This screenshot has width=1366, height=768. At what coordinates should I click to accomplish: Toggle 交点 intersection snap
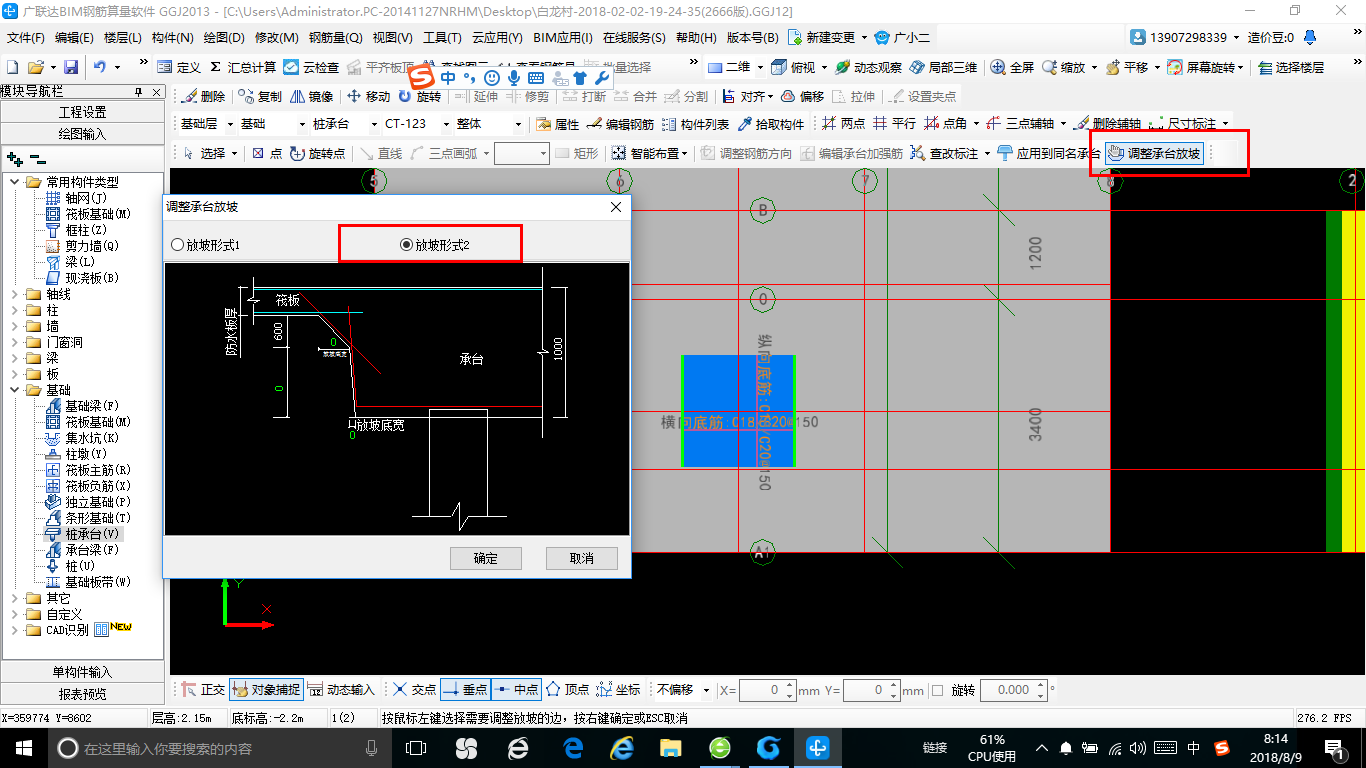tap(414, 690)
